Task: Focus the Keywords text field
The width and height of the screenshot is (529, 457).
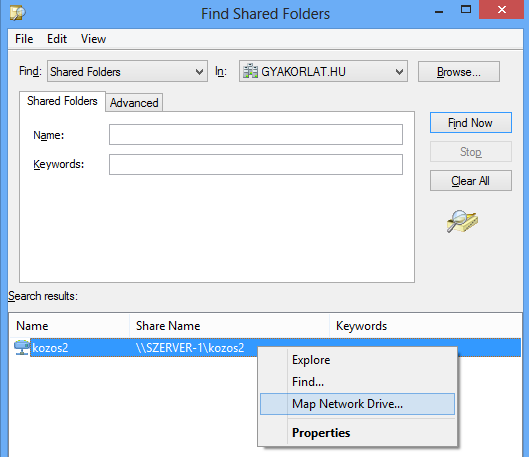Action: tap(256, 165)
